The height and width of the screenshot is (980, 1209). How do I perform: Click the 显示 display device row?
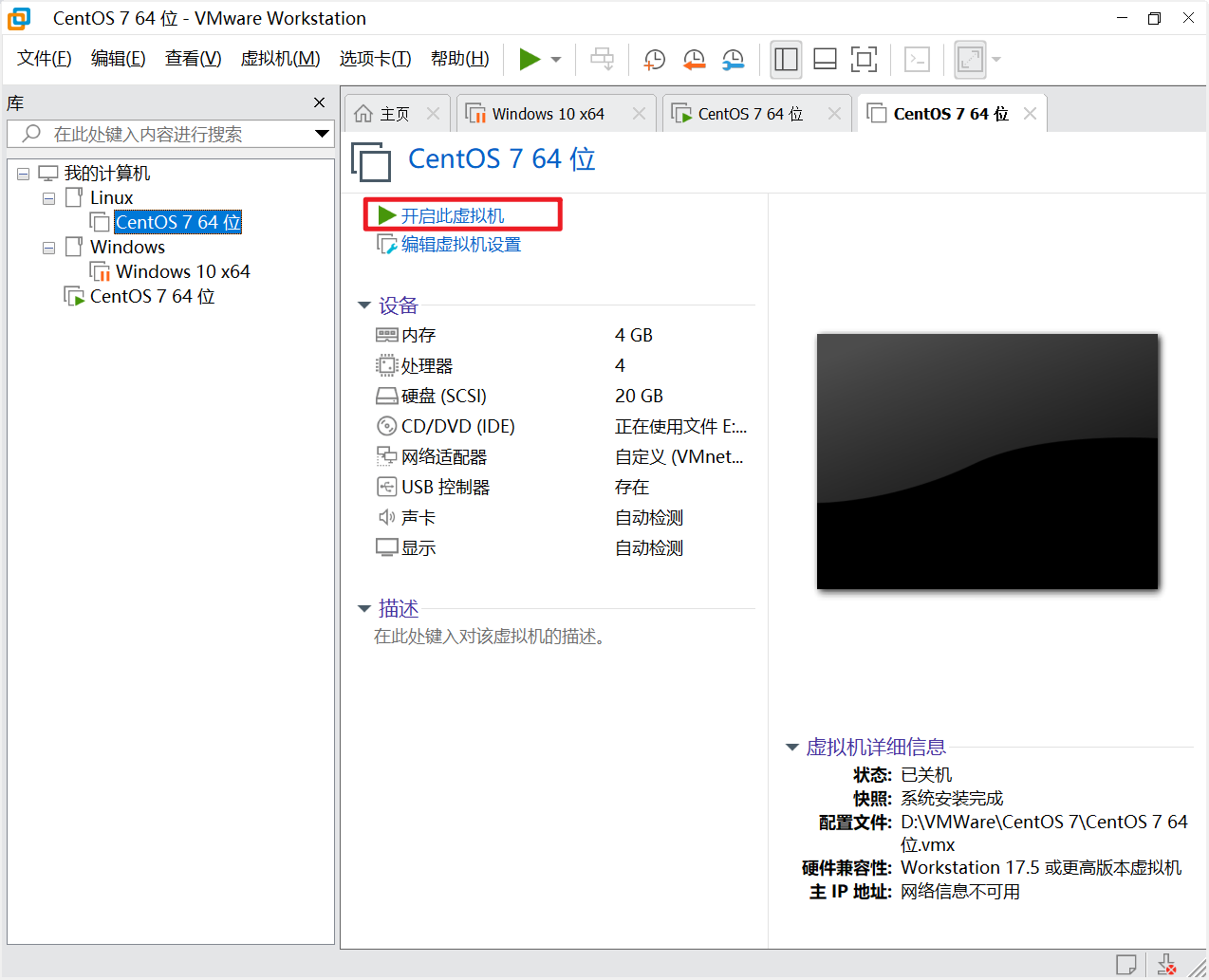pyautogui.click(x=564, y=547)
